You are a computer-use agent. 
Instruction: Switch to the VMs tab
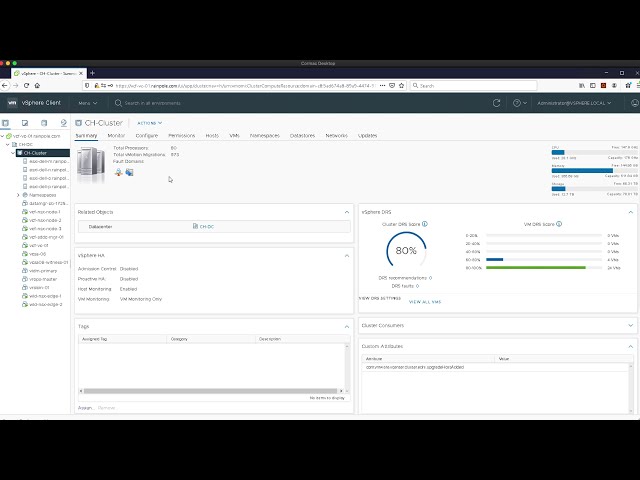234,136
